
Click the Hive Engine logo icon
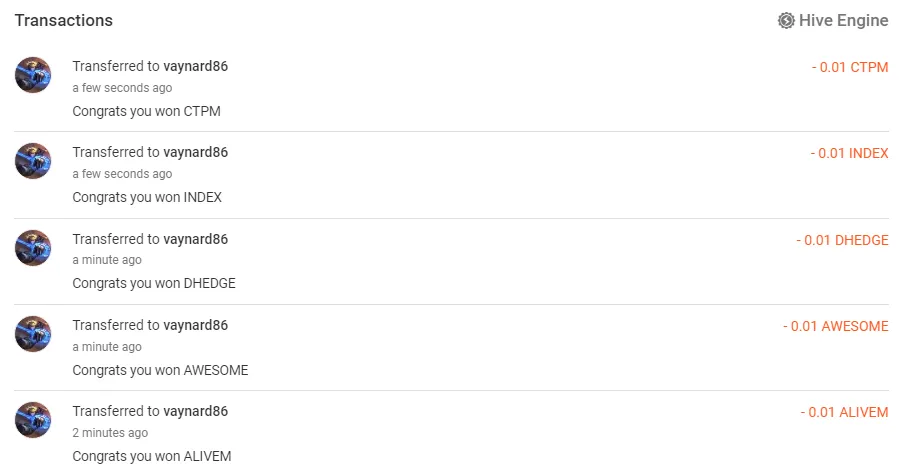point(786,20)
